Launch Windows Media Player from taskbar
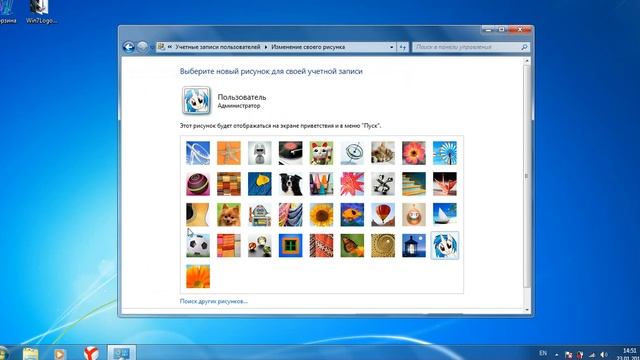 click(x=60, y=353)
